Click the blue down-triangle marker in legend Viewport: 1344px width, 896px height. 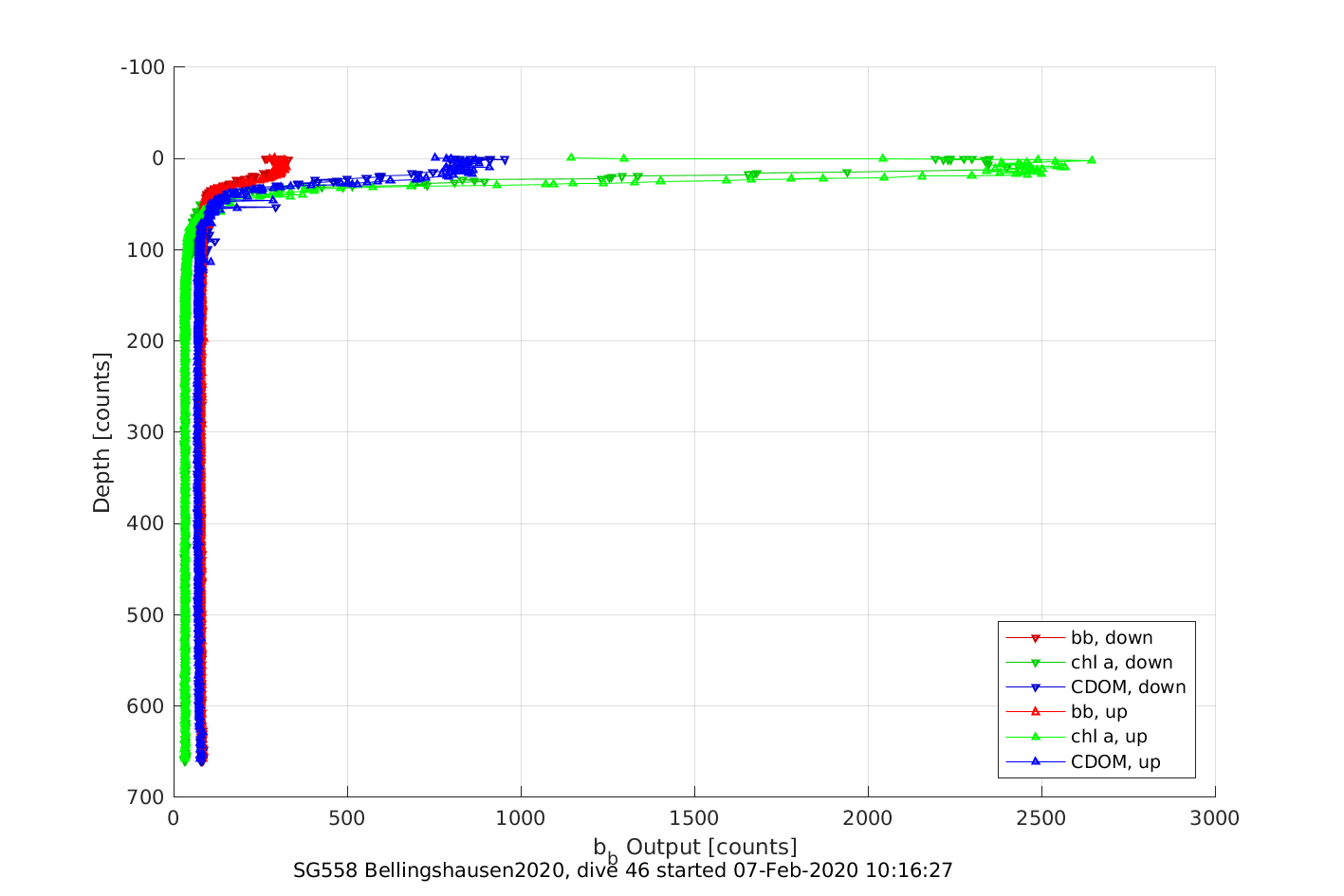[1036, 687]
